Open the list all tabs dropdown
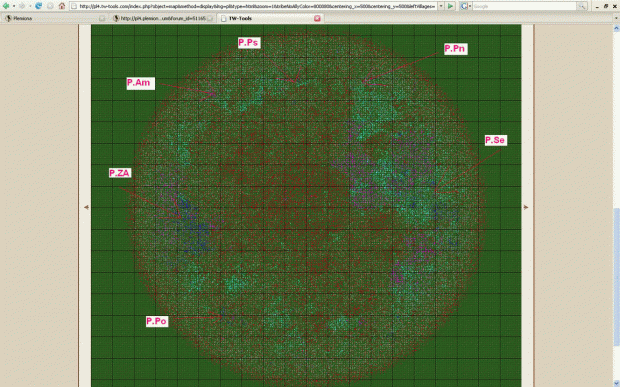The image size is (620, 387). tap(617, 18)
